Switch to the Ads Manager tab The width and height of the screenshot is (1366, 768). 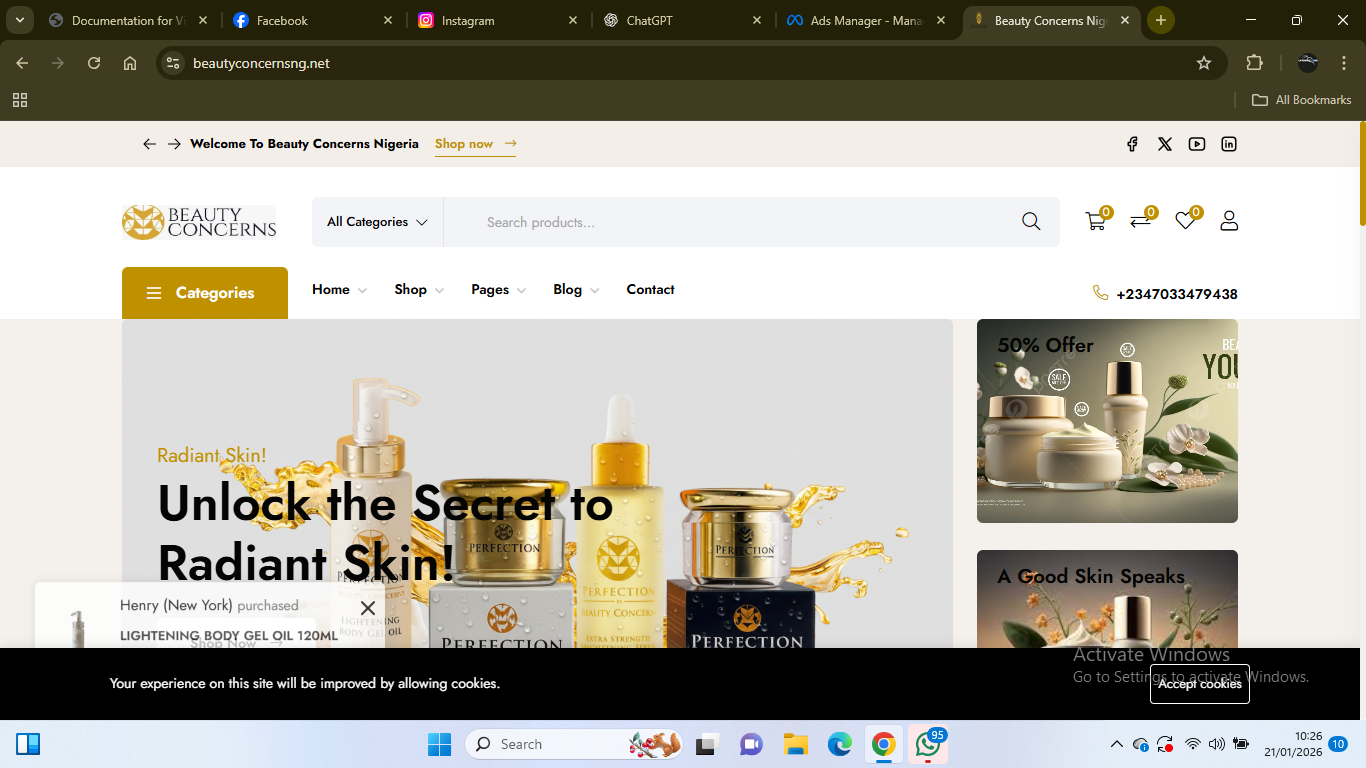click(868, 20)
